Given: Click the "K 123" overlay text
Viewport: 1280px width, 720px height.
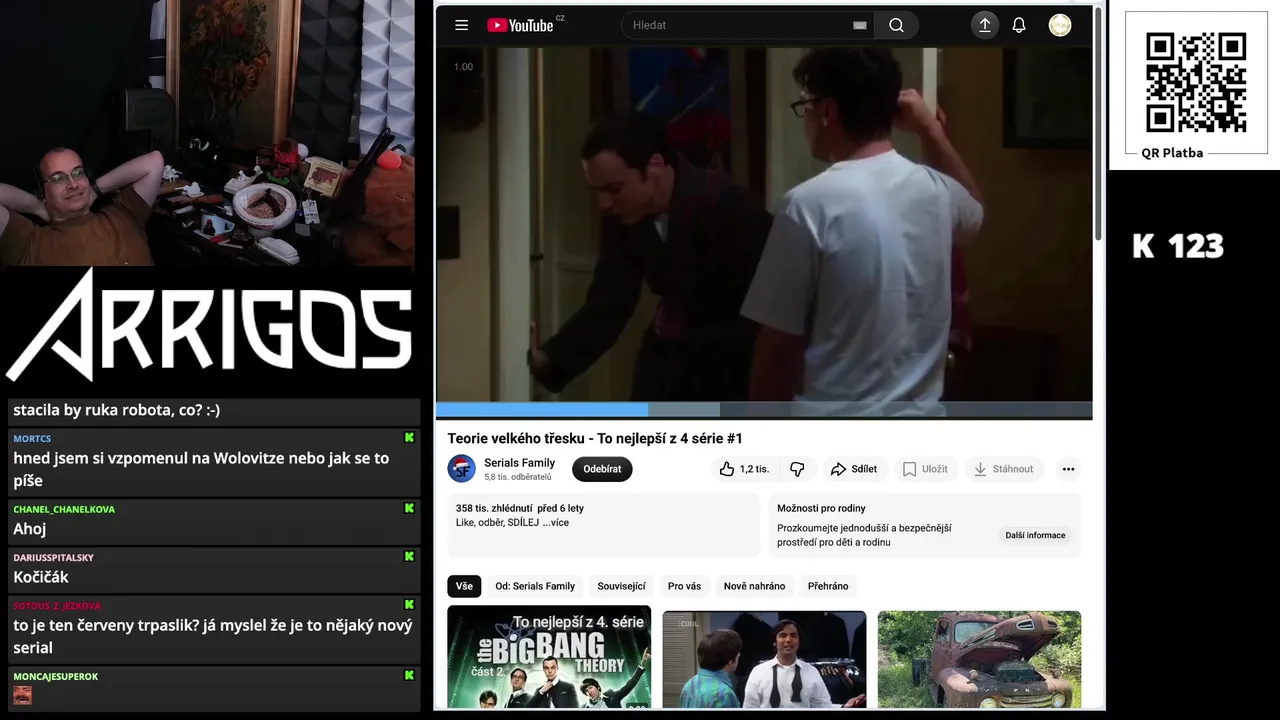Looking at the screenshot, I should (1178, 246).
